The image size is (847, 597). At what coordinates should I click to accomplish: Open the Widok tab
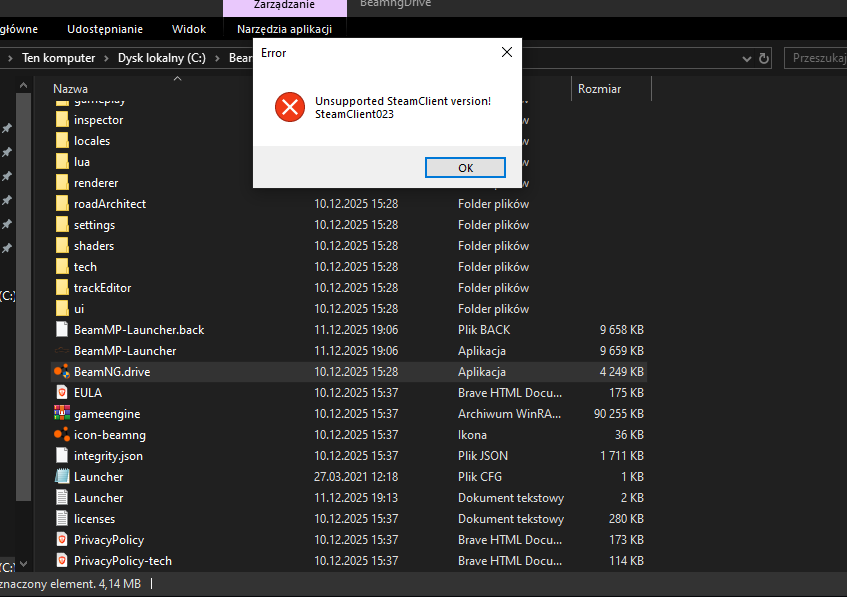pyautogui.click(x=189, y=29)
